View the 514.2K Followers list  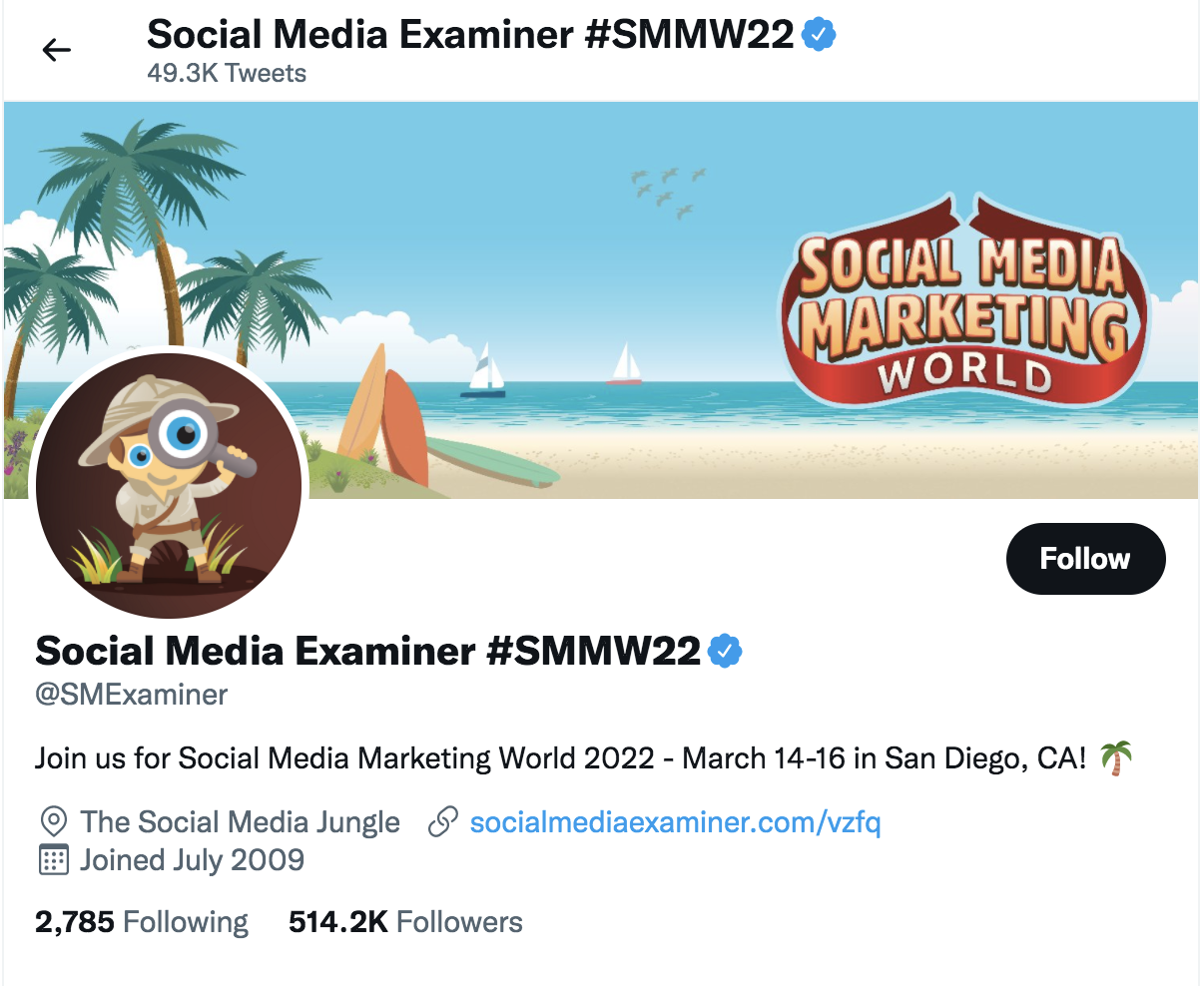pos(404,921)
